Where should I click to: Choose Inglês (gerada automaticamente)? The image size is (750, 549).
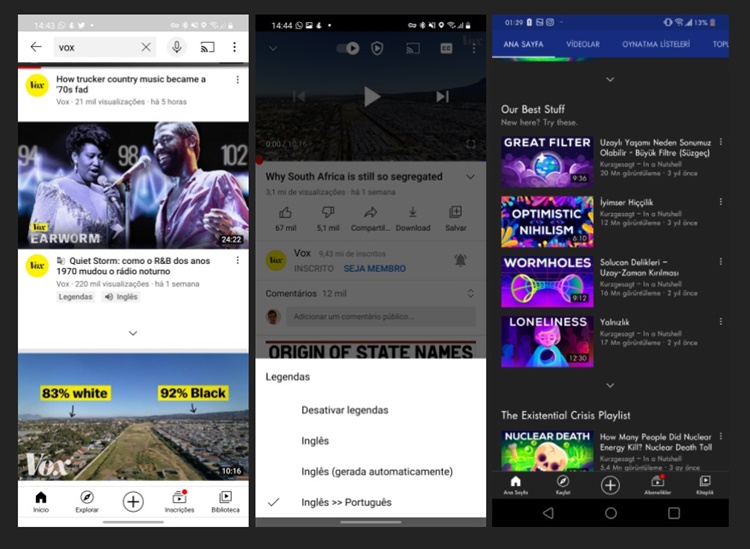[x=377, y=472]
